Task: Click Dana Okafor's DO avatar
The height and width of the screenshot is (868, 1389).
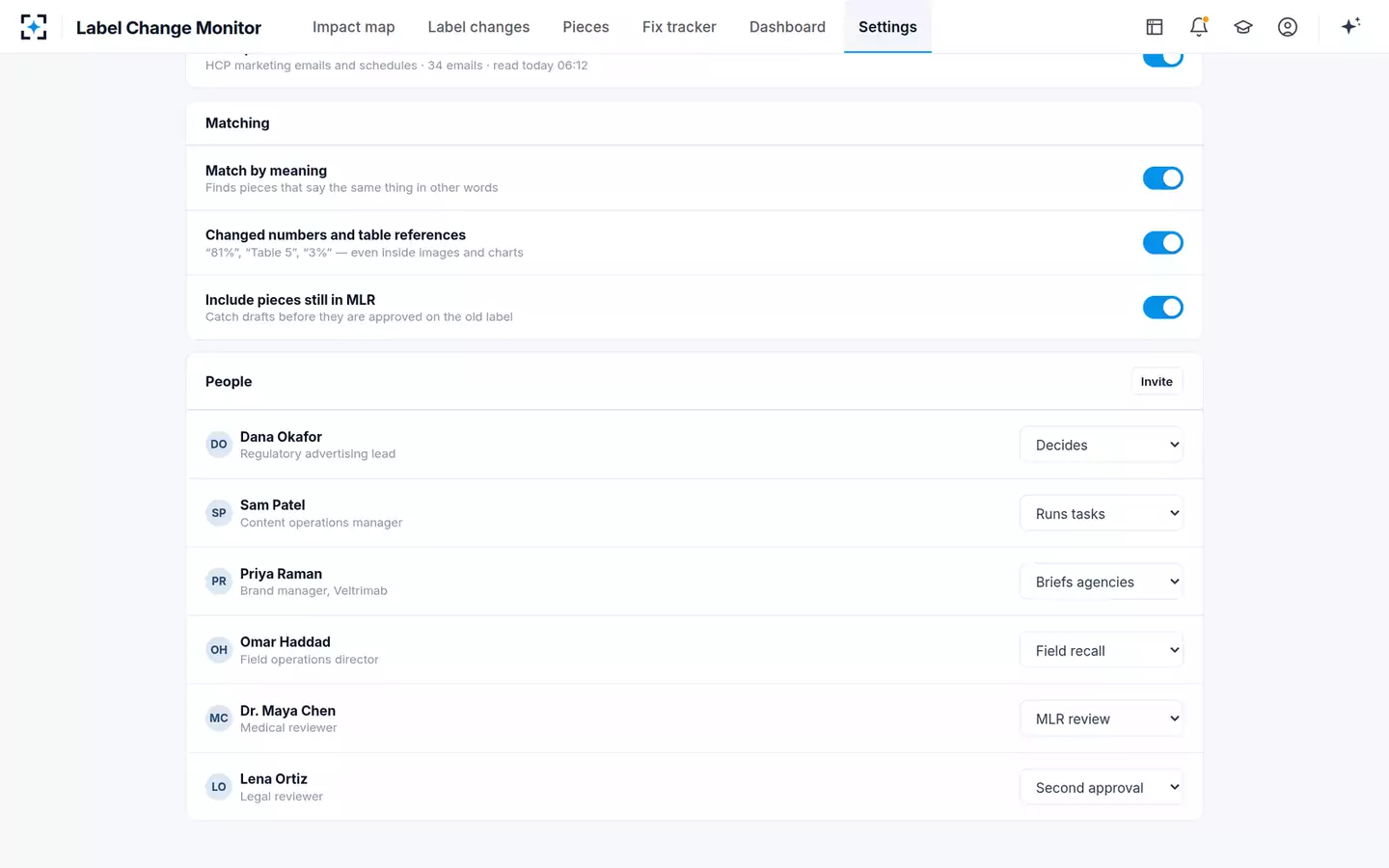Action: 219,445
